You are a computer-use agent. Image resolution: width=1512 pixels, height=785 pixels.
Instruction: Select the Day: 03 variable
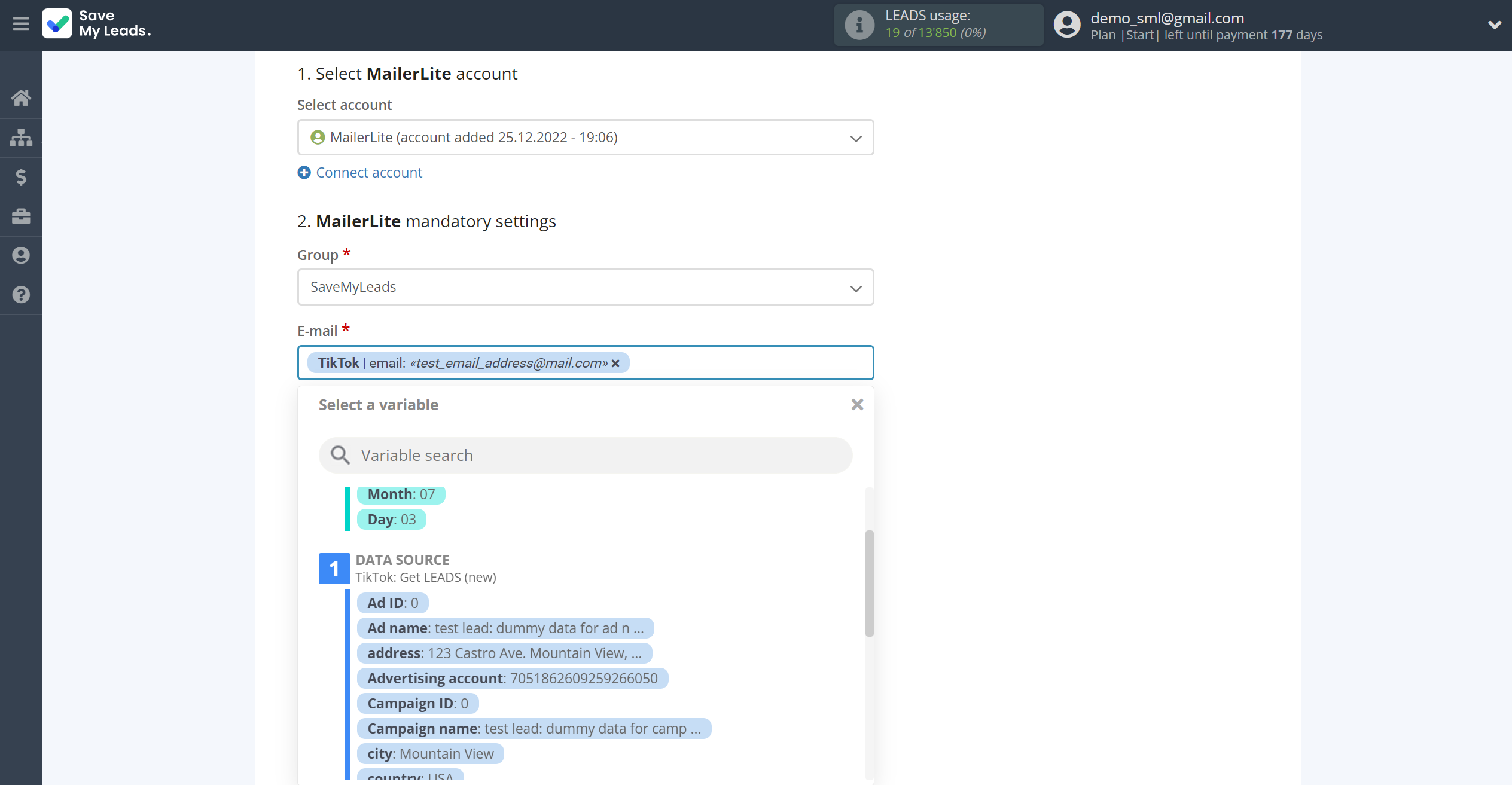click(392, 520)
